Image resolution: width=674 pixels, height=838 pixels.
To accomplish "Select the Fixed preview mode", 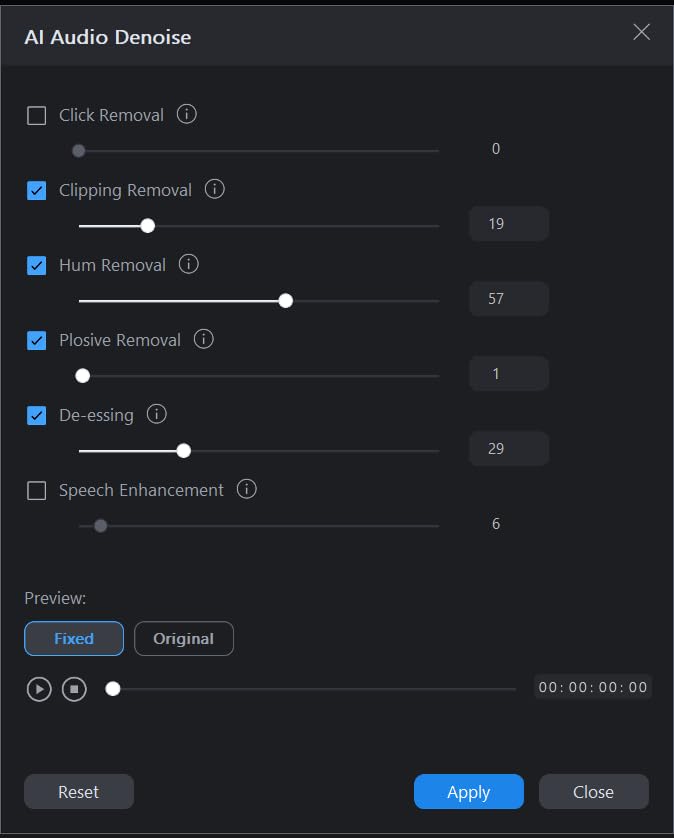I will (74, 638).
